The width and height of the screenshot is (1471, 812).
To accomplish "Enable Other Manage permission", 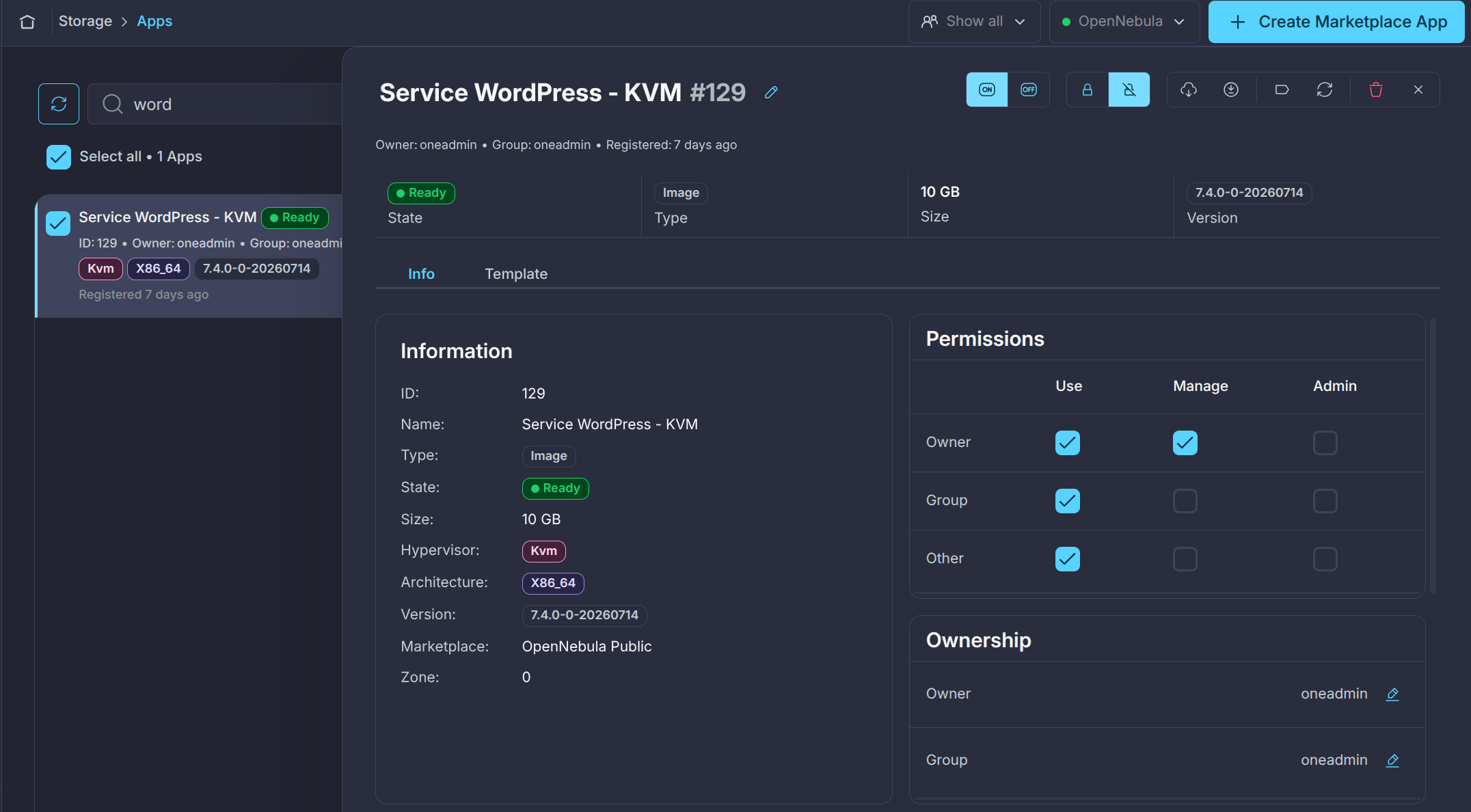I will tap(1185, 559).
